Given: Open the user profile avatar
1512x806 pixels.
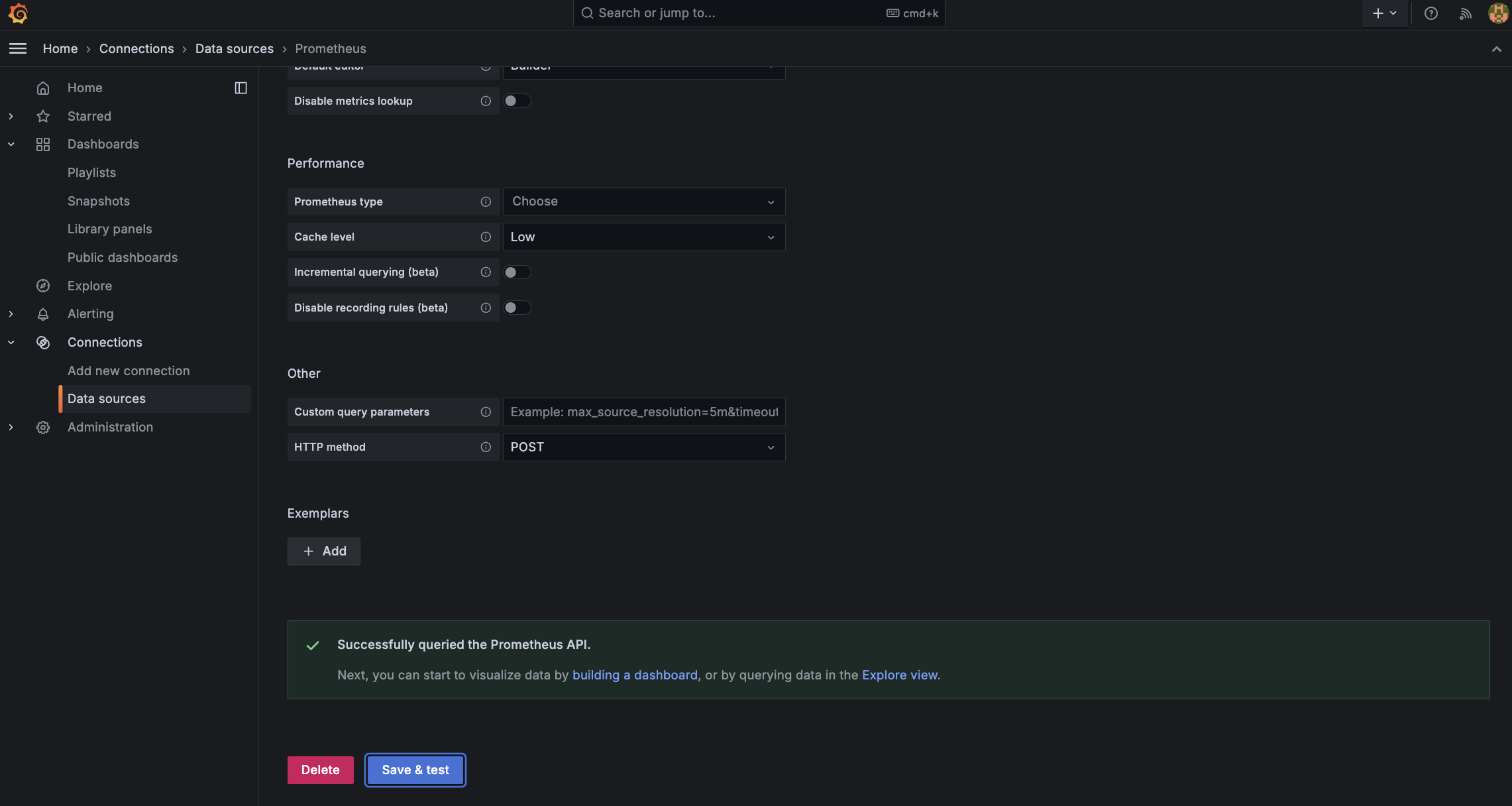Looking at the screenshot, I should coord(1497,13).
